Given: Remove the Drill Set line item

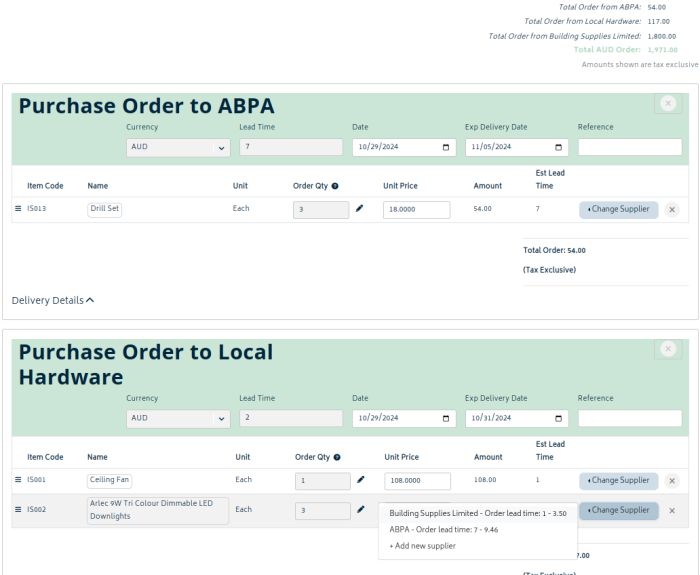Looking at the screenshot, I should 672,210.
